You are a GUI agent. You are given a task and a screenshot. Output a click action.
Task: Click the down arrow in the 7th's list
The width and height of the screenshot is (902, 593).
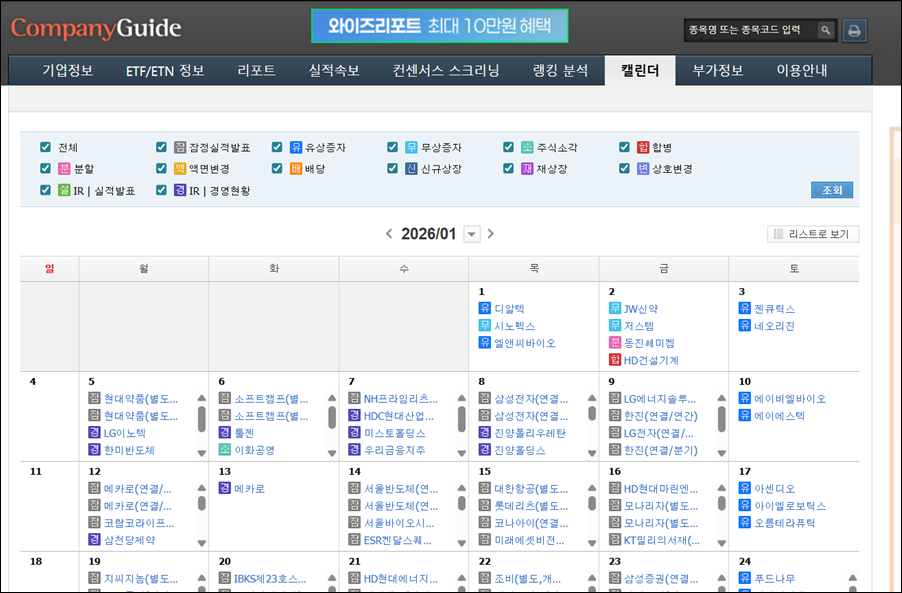(462, 453)
